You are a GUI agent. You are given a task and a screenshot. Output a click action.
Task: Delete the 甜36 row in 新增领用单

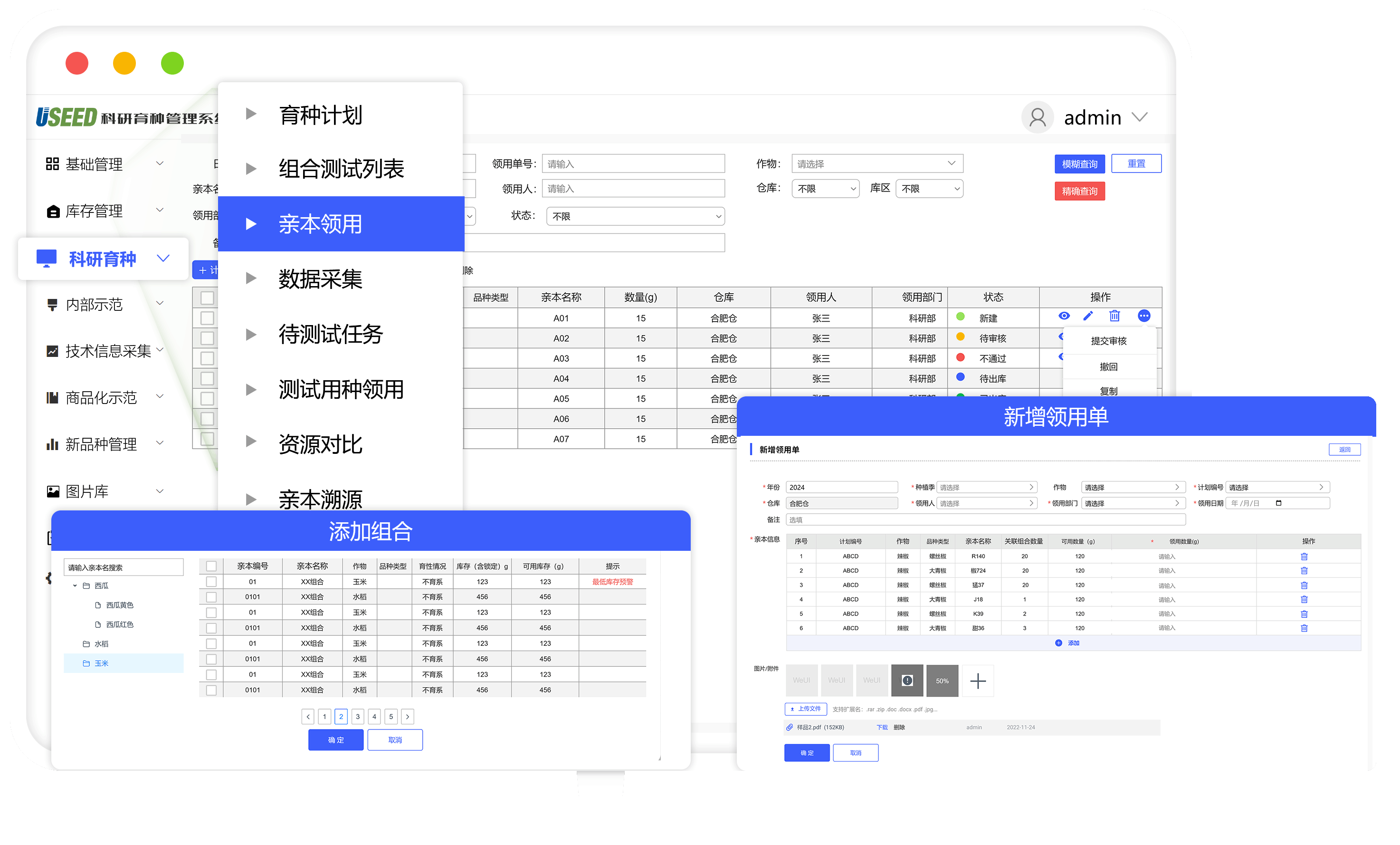(x=1305, y=628)
